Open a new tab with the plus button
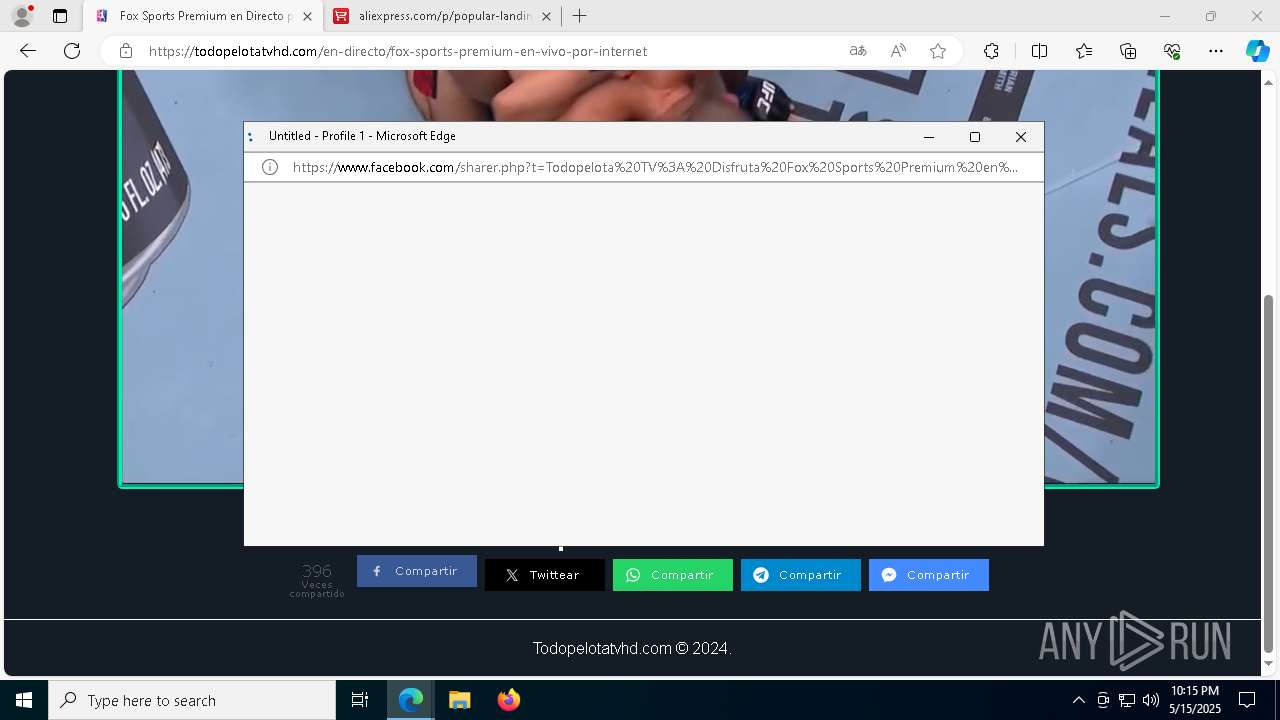 (579, 16)
